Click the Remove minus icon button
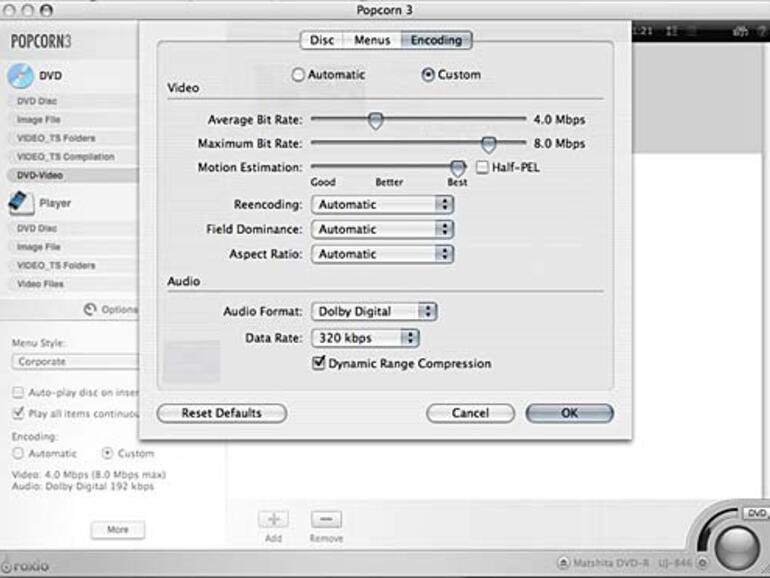The height and width of the screenshot is (578, 770). pyautogui.click(x=326, y=520)
